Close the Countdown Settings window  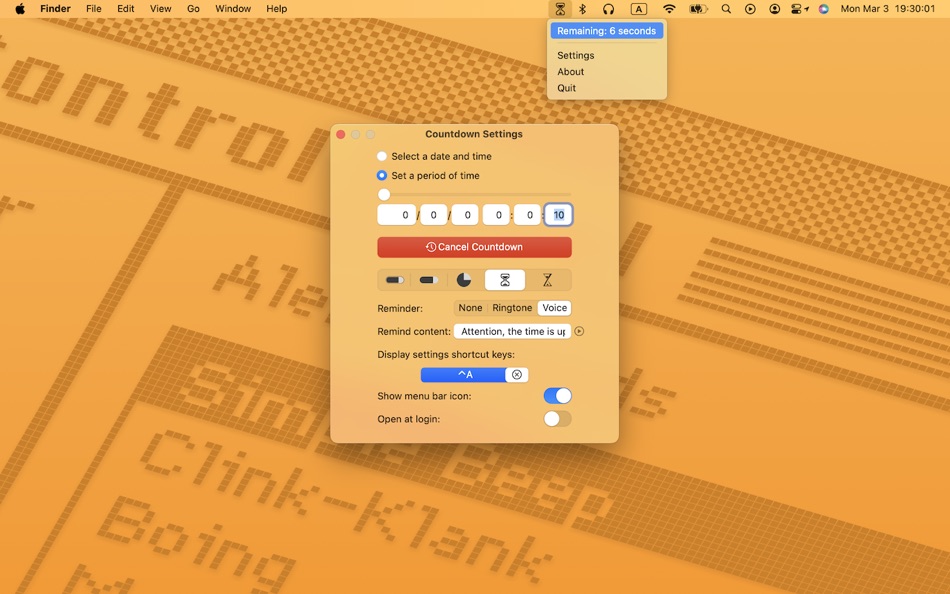(340, 134)
